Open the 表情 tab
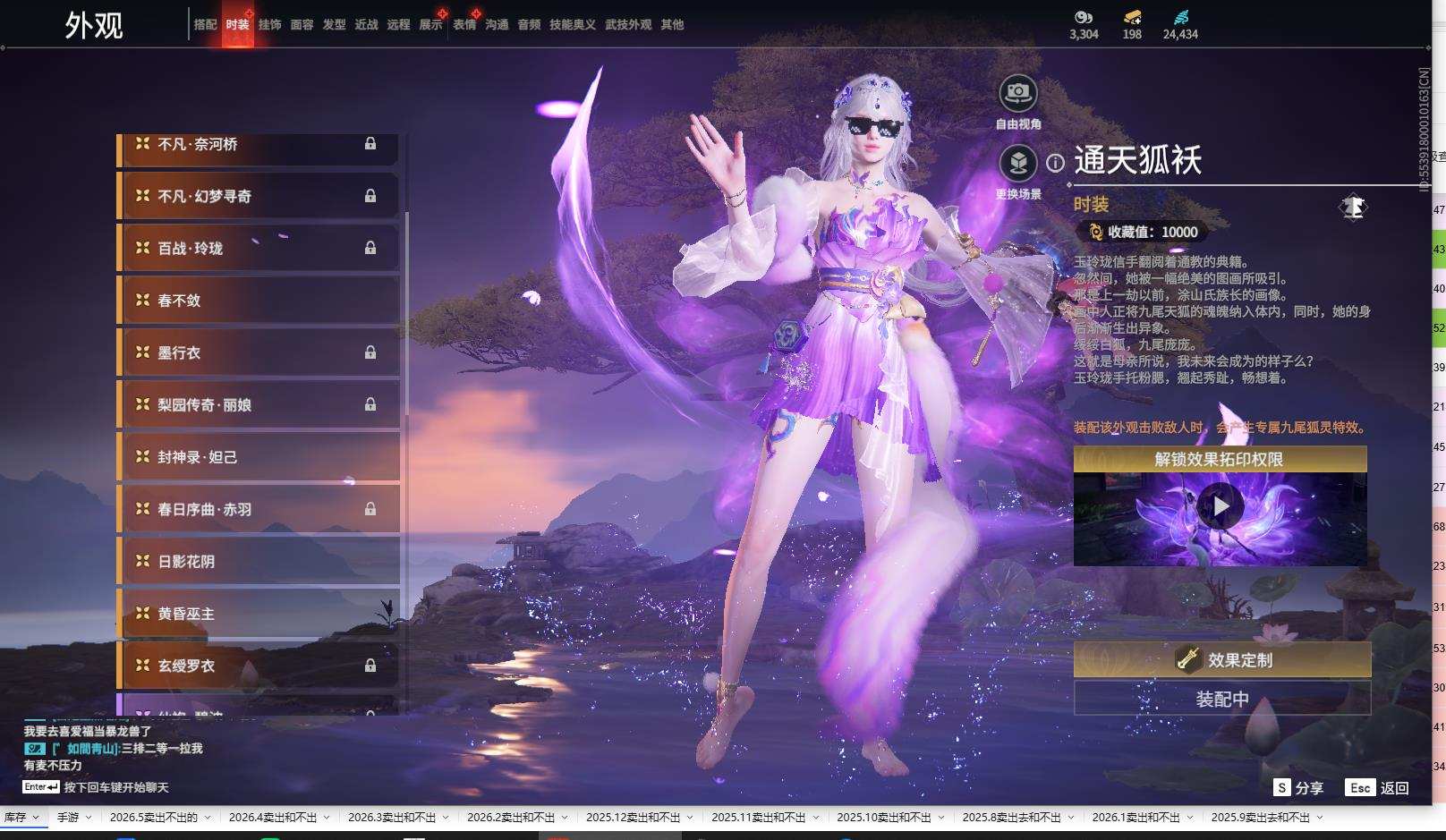Screen dimensions: 1446x840 [x=464, y=25]
